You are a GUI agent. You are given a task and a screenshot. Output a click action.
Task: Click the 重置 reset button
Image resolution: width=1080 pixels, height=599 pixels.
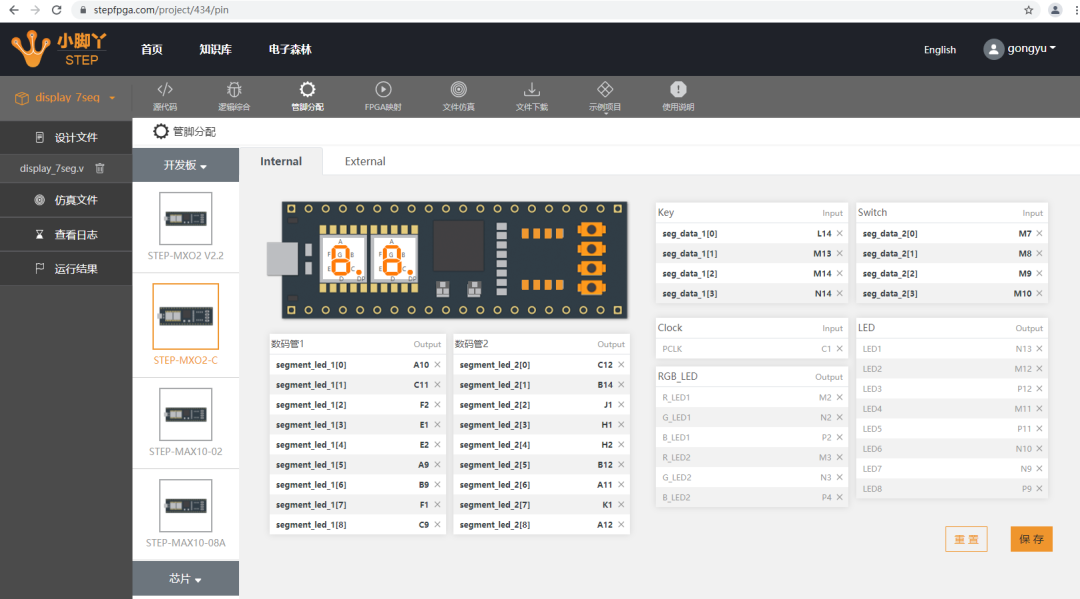966,539
